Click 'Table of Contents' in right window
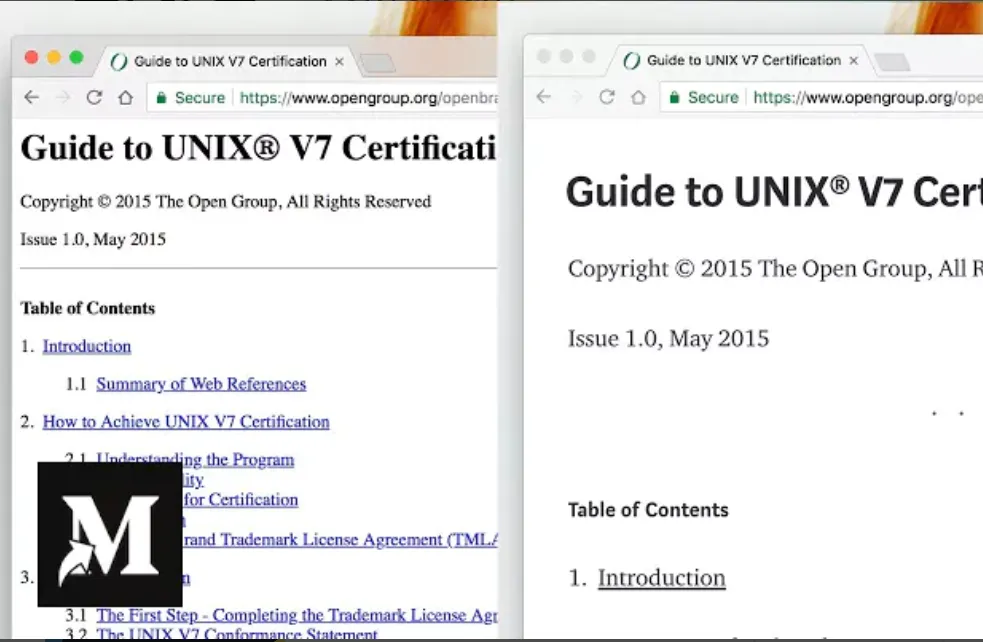Viewport: 983px width, 642px height. 648,509
